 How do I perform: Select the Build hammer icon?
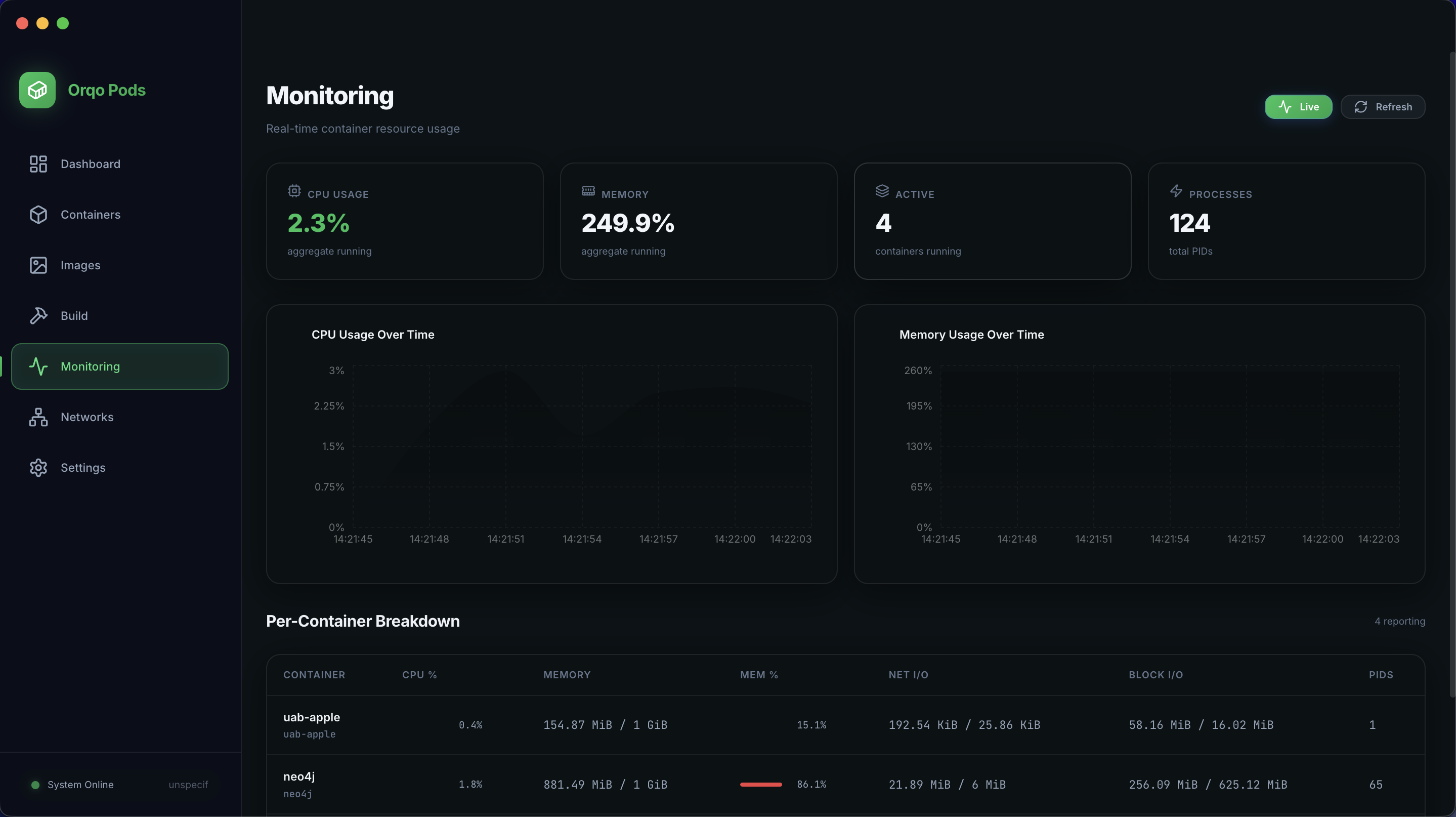(x=37, y=315)
